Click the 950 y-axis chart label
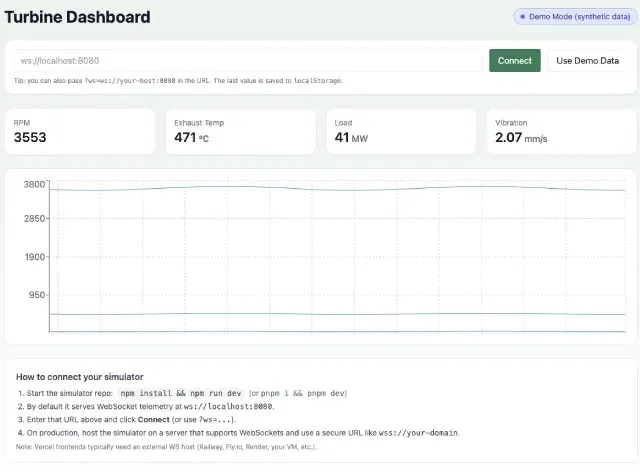This screenshot has height=475, width=640. click(37, 295)
